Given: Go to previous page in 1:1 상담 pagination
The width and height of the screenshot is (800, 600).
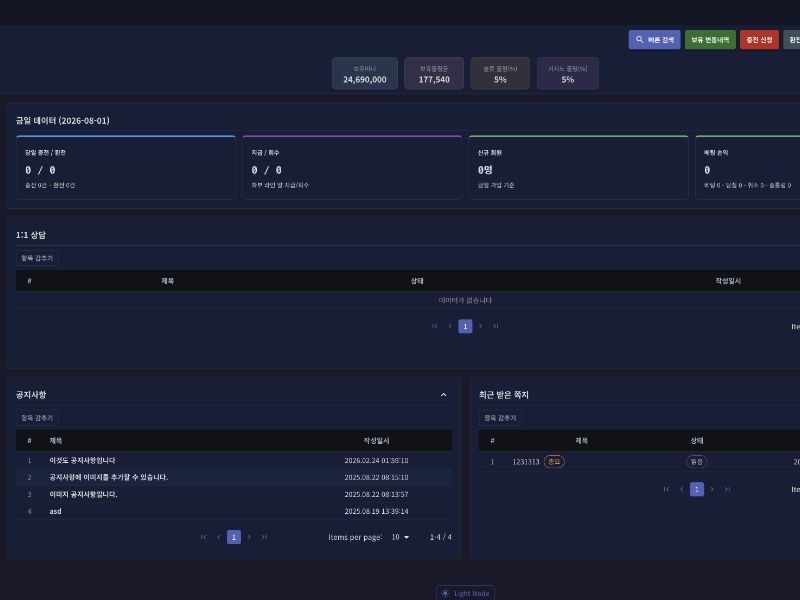Looking at the screenshot, I should [450, 327].
